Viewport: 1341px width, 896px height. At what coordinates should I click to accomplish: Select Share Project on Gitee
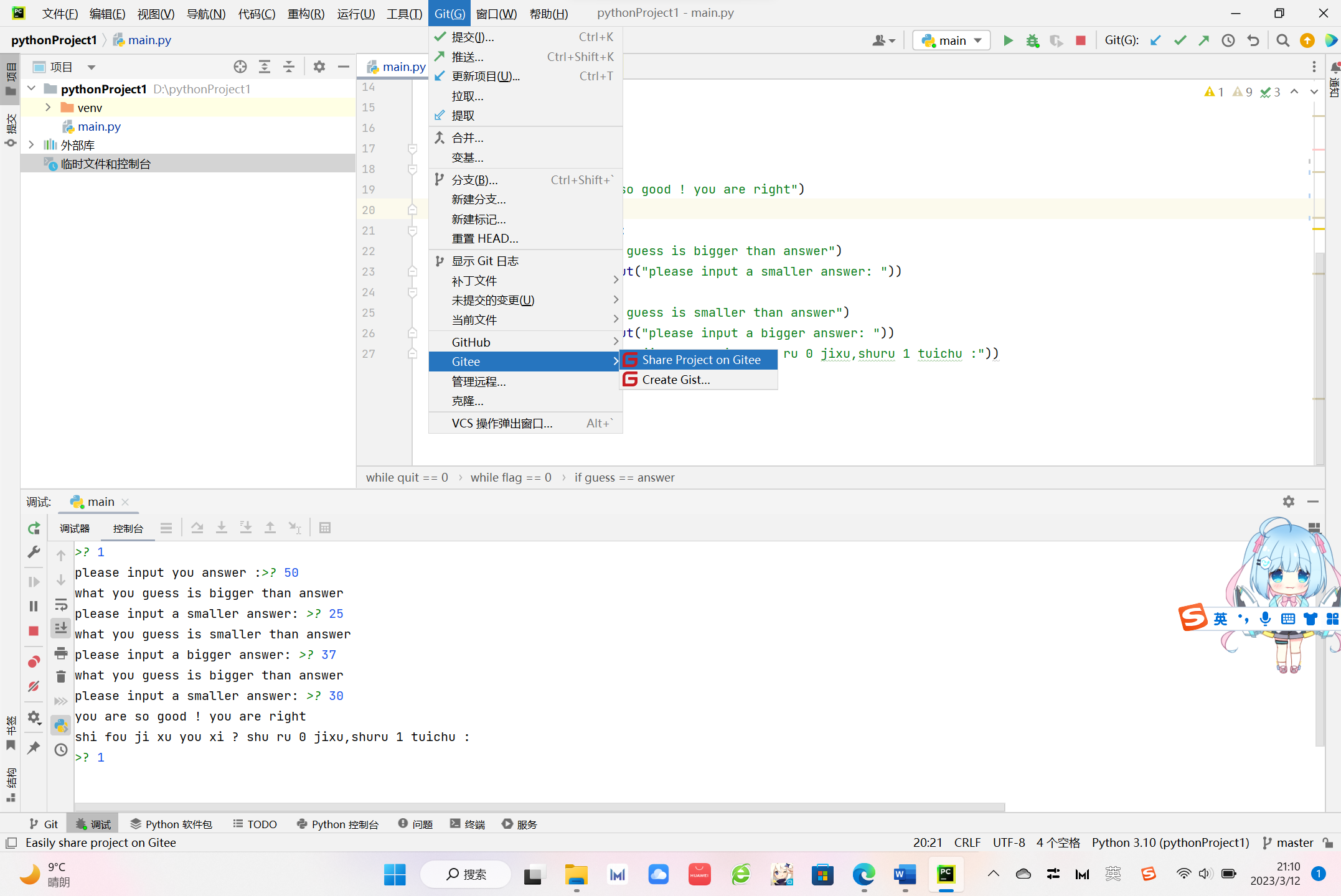[x=701, y=360]
